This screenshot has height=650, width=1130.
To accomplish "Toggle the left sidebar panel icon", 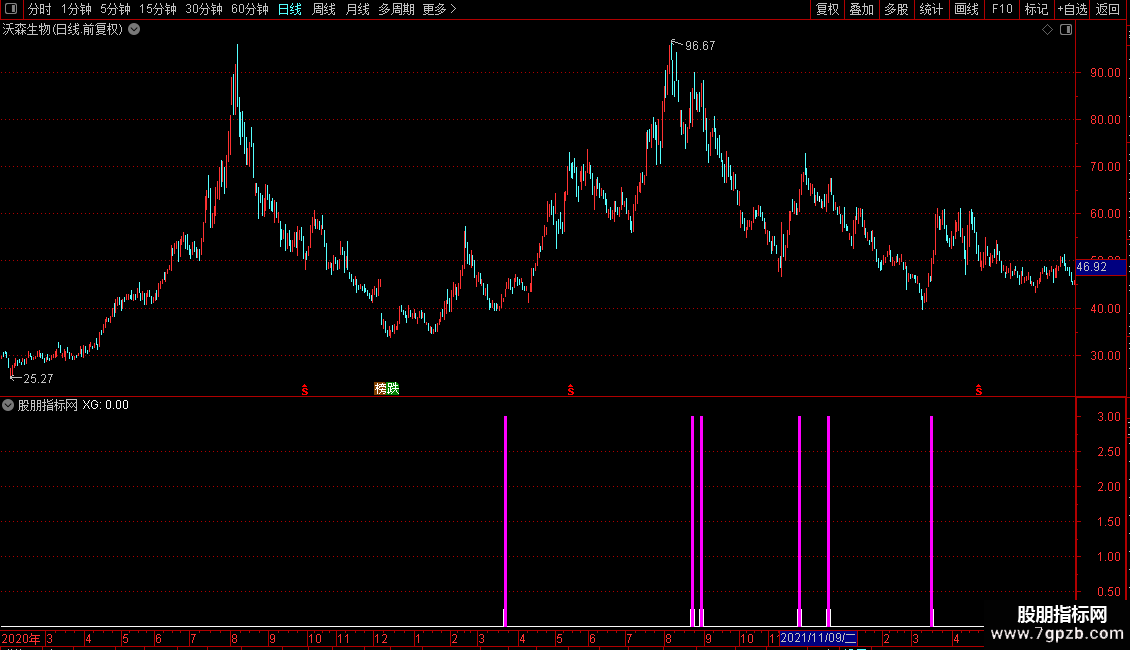I will click(x=11, y=9).
